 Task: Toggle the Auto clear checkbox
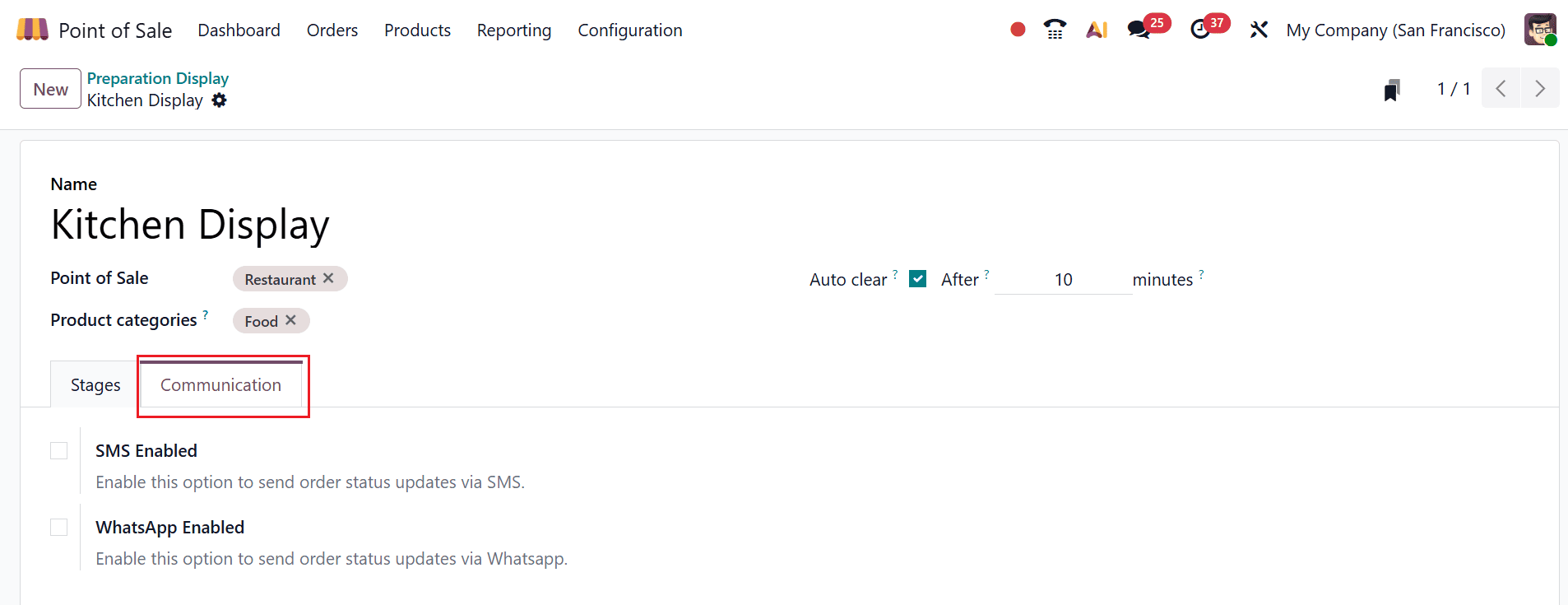click(918, 279)
